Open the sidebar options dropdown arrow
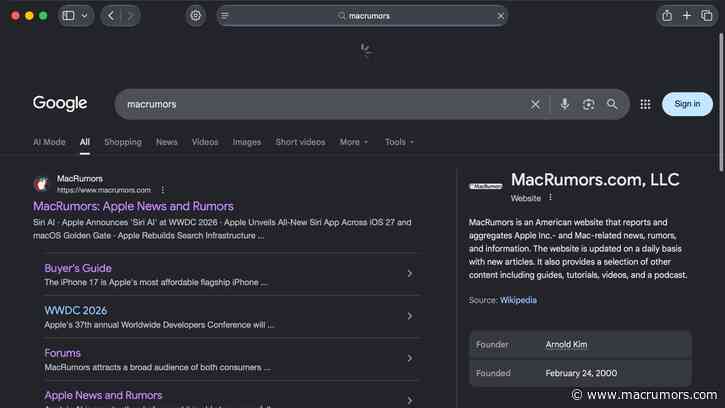This screenshot has width=725, height=408. coord(85,16)
